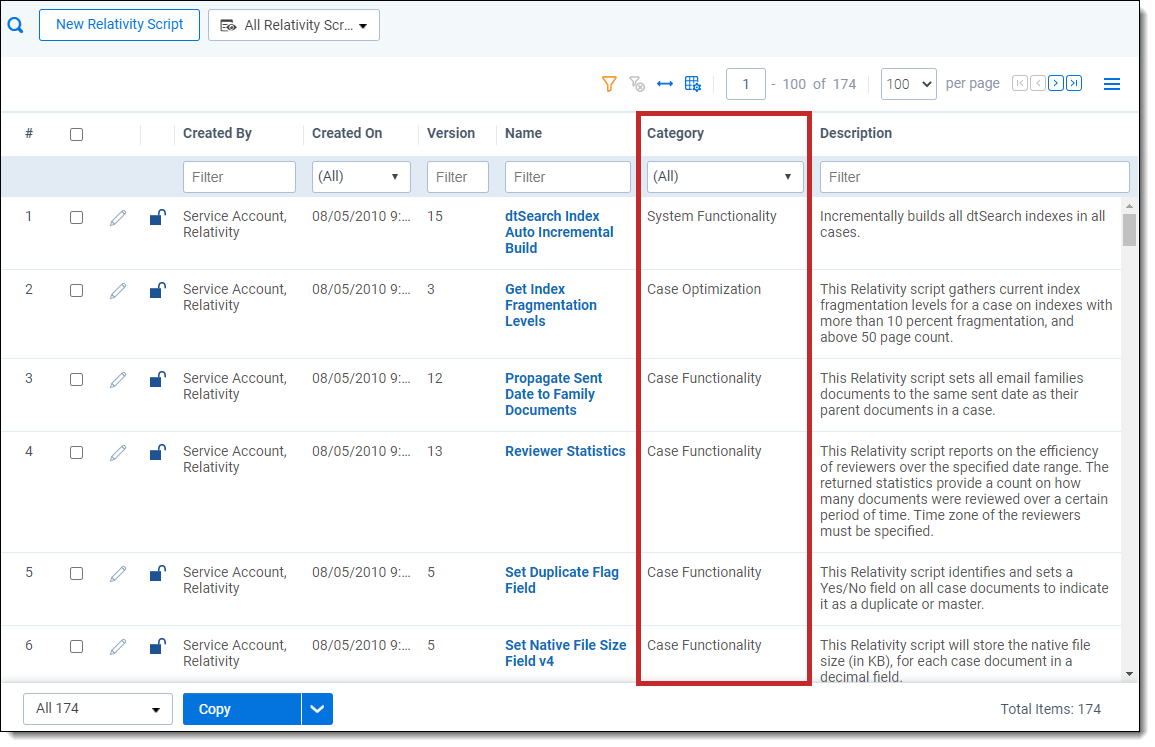
Task: Check the select-all header checkbox
Action: point(77,134)
